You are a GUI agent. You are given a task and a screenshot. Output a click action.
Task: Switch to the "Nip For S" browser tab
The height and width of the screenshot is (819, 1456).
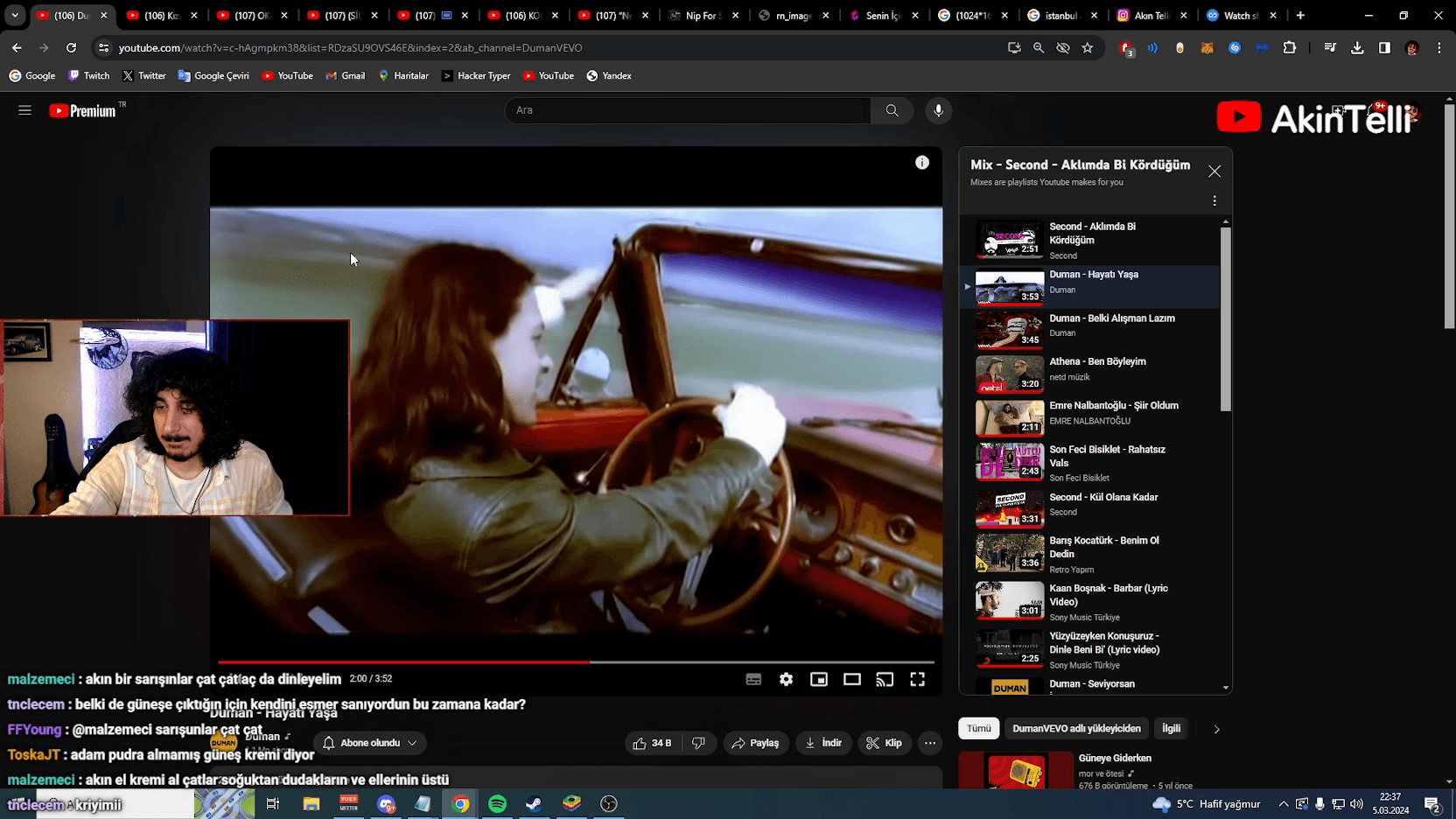pos(703,15)
